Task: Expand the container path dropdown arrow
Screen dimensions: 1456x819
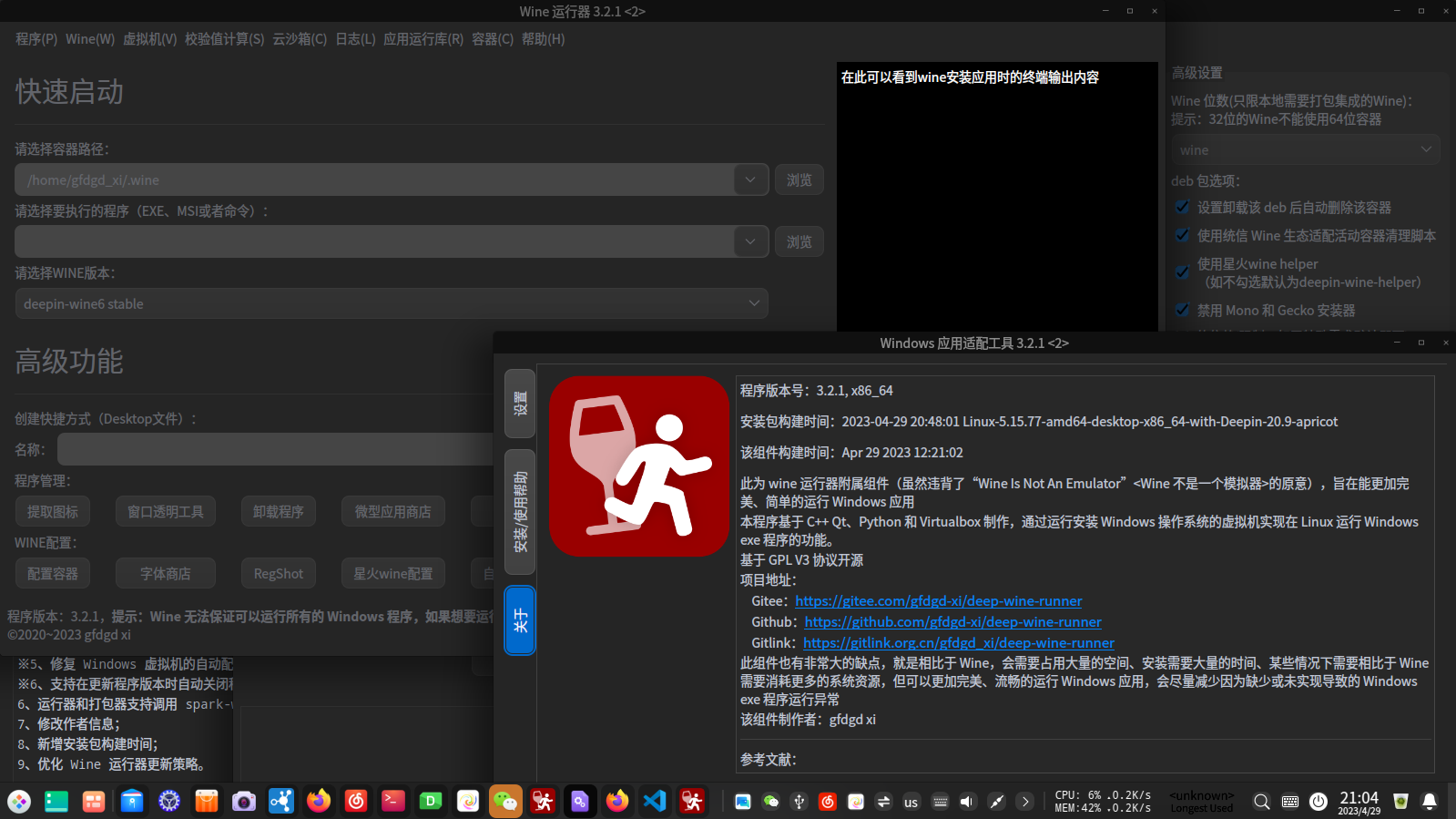Action: (750, 179)
